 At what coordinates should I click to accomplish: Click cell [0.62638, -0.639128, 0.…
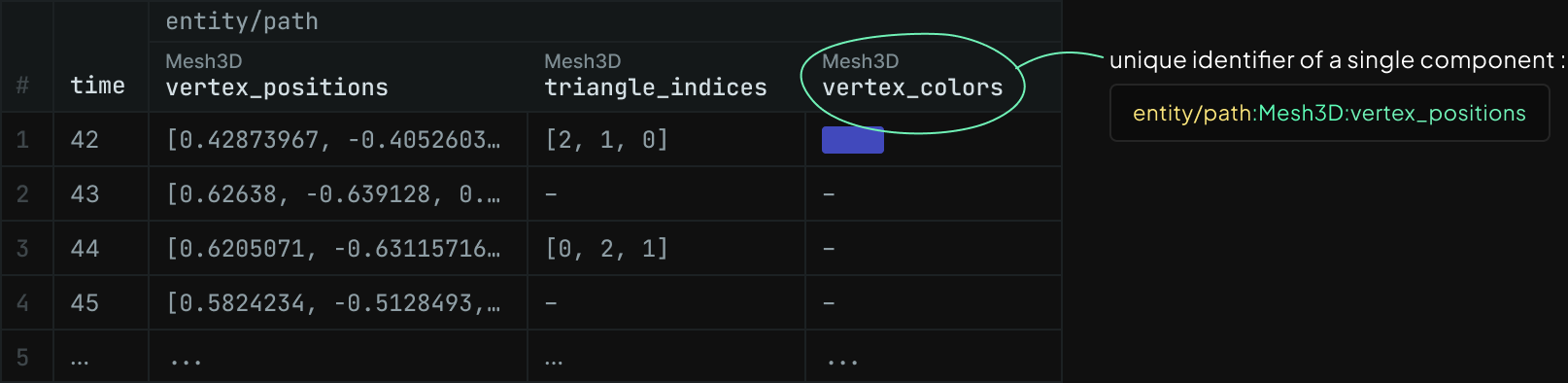[x=337, y=194]
